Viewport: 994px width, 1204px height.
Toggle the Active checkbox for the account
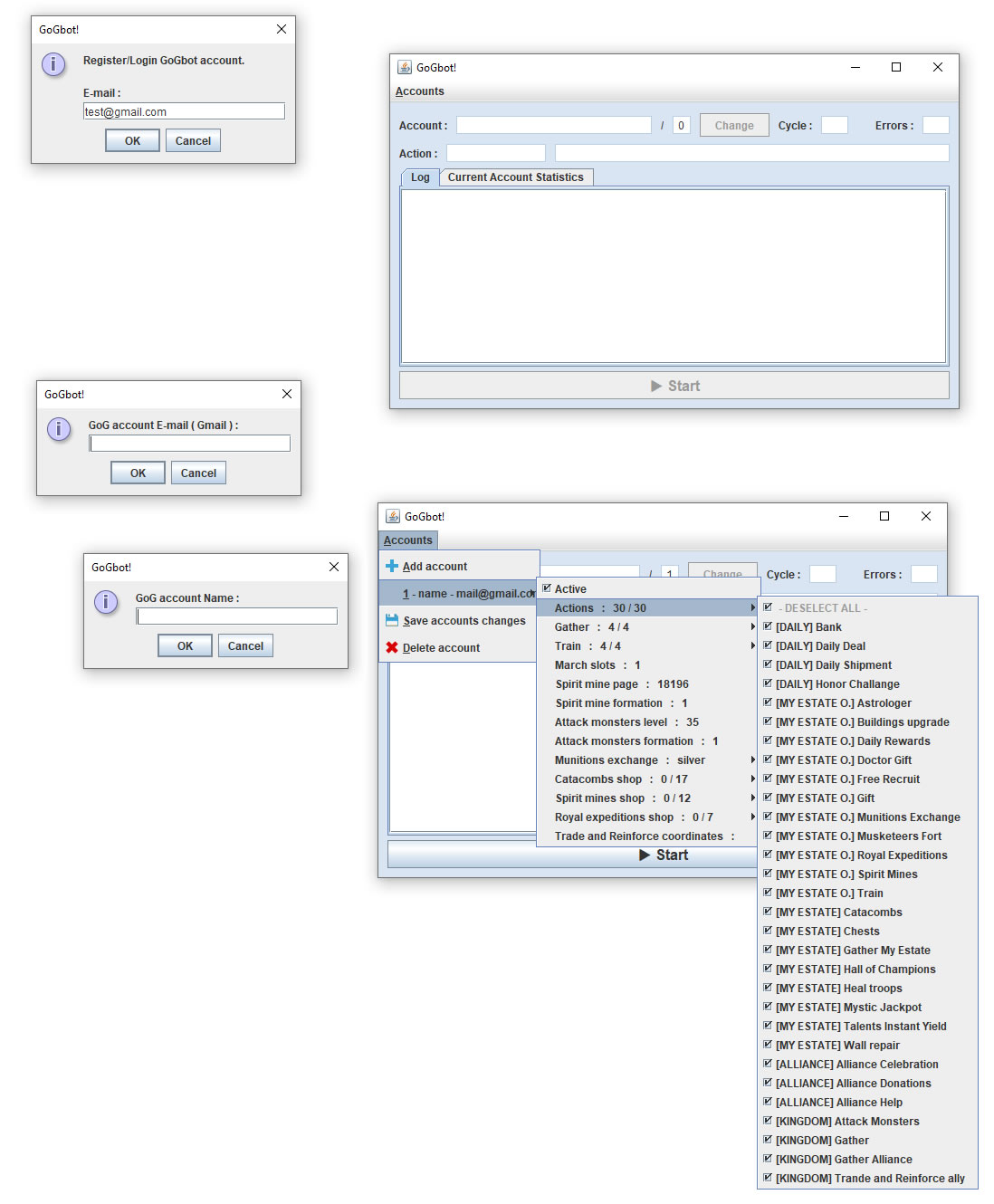(x=547, y=588)
